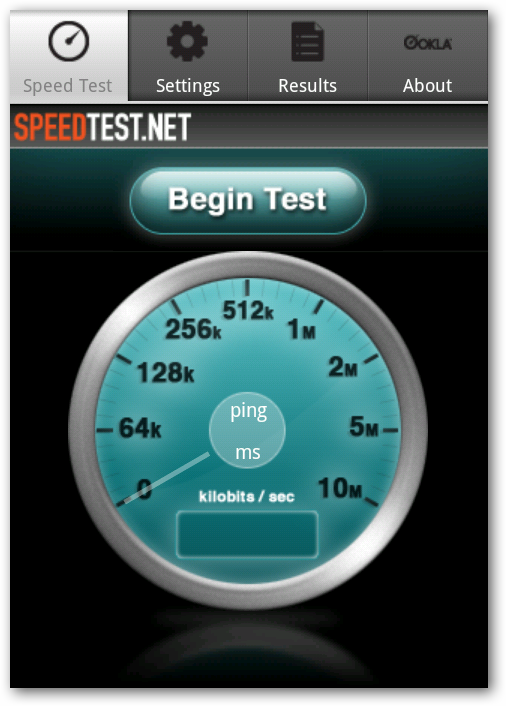Screen dimensions: 506x706
Task: Click the ping ms center circle
Action: [x=247, y=430]
